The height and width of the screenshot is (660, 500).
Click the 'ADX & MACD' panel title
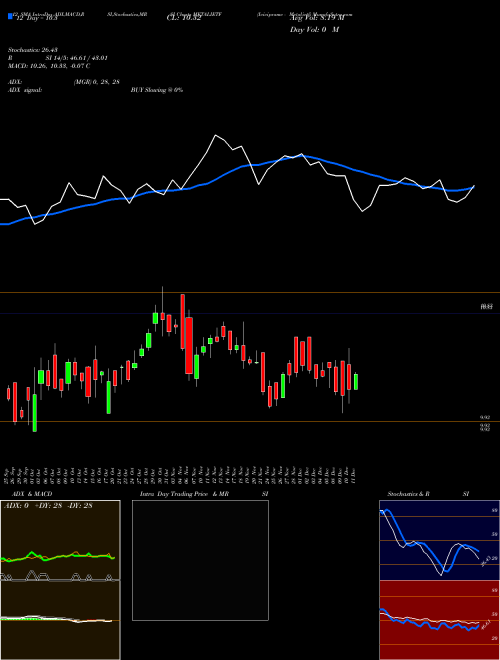pos(32,494)
